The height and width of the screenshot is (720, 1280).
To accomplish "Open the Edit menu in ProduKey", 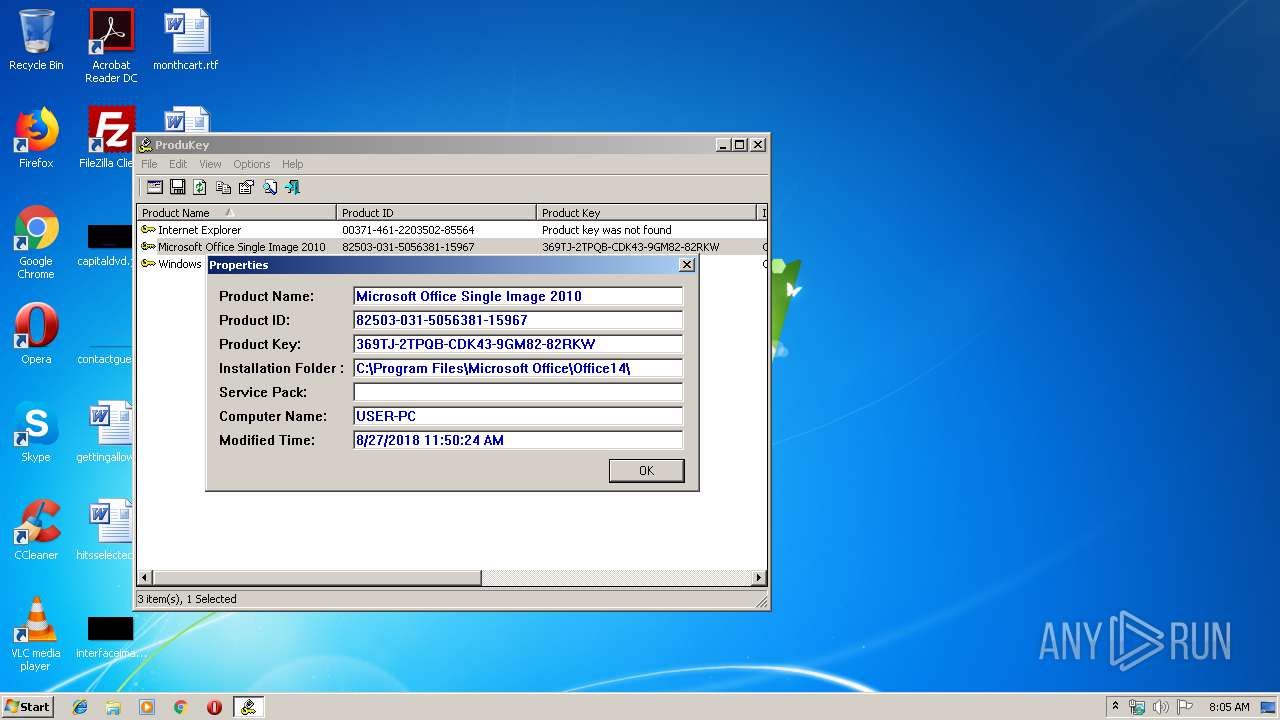I will (178, 164).
